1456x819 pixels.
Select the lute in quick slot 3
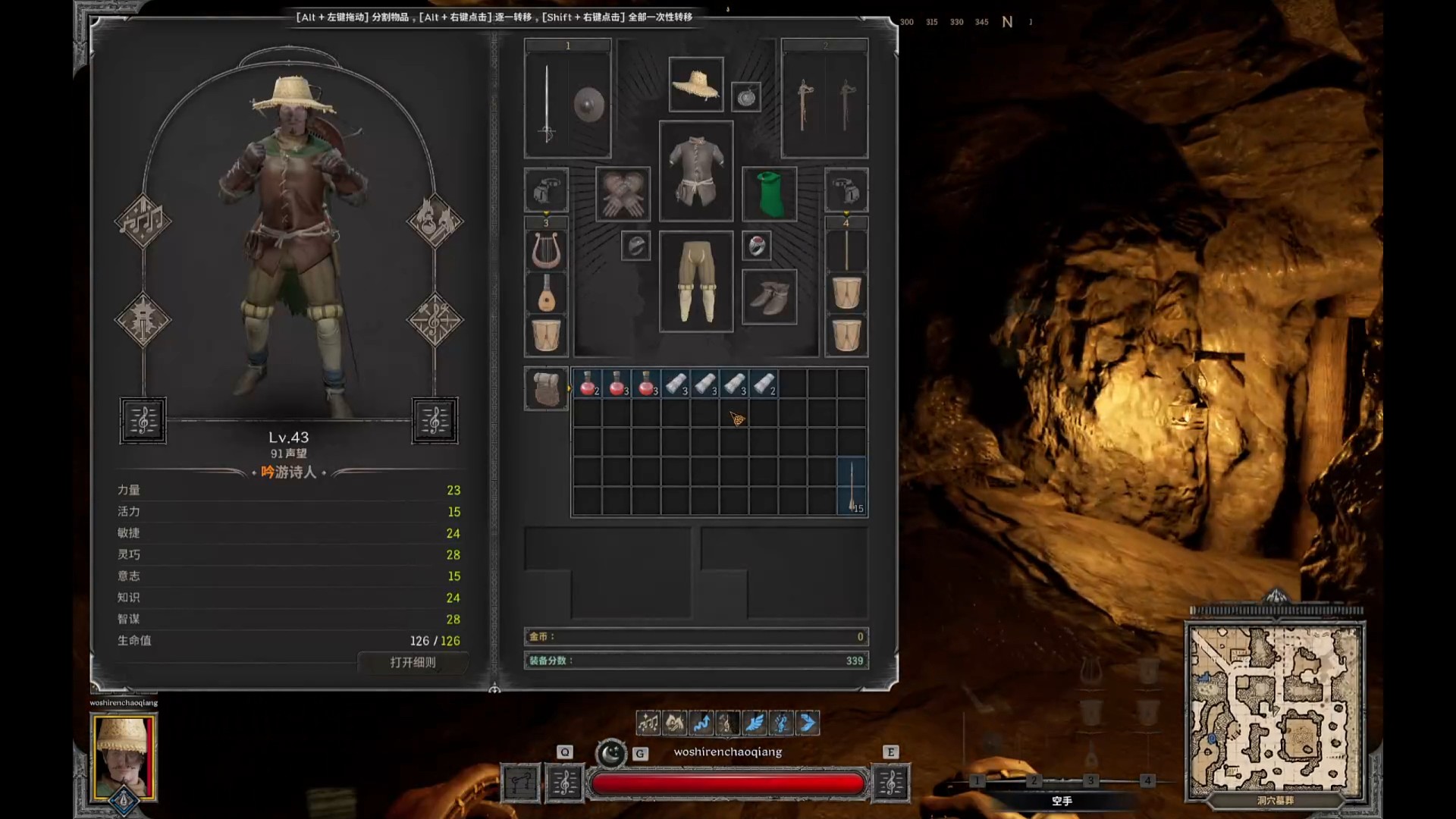[546, 293]
